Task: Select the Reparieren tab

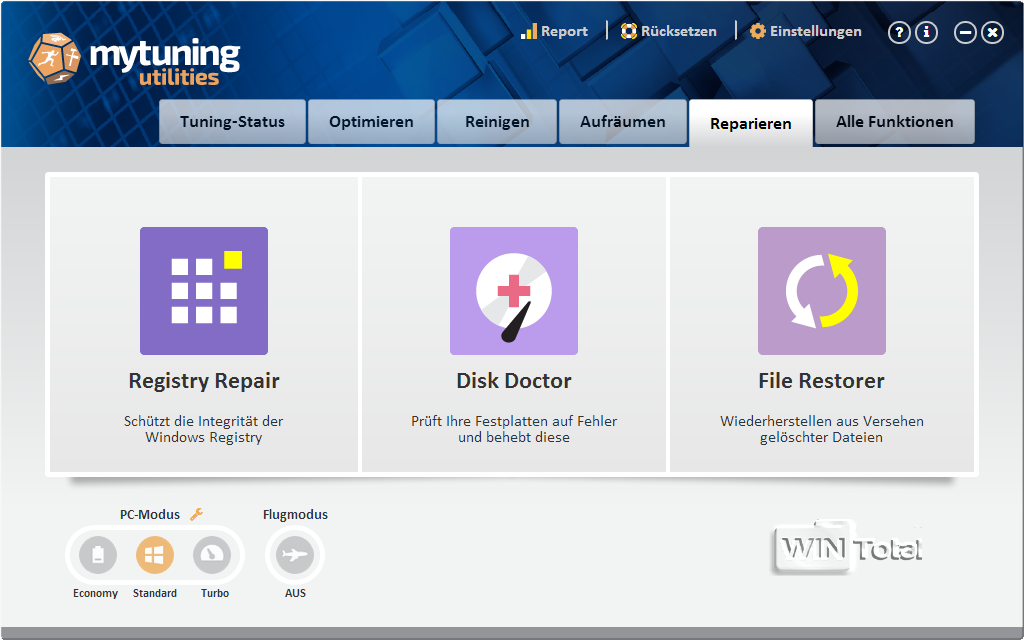Action: pyautogui.click(x=751, y=123)
